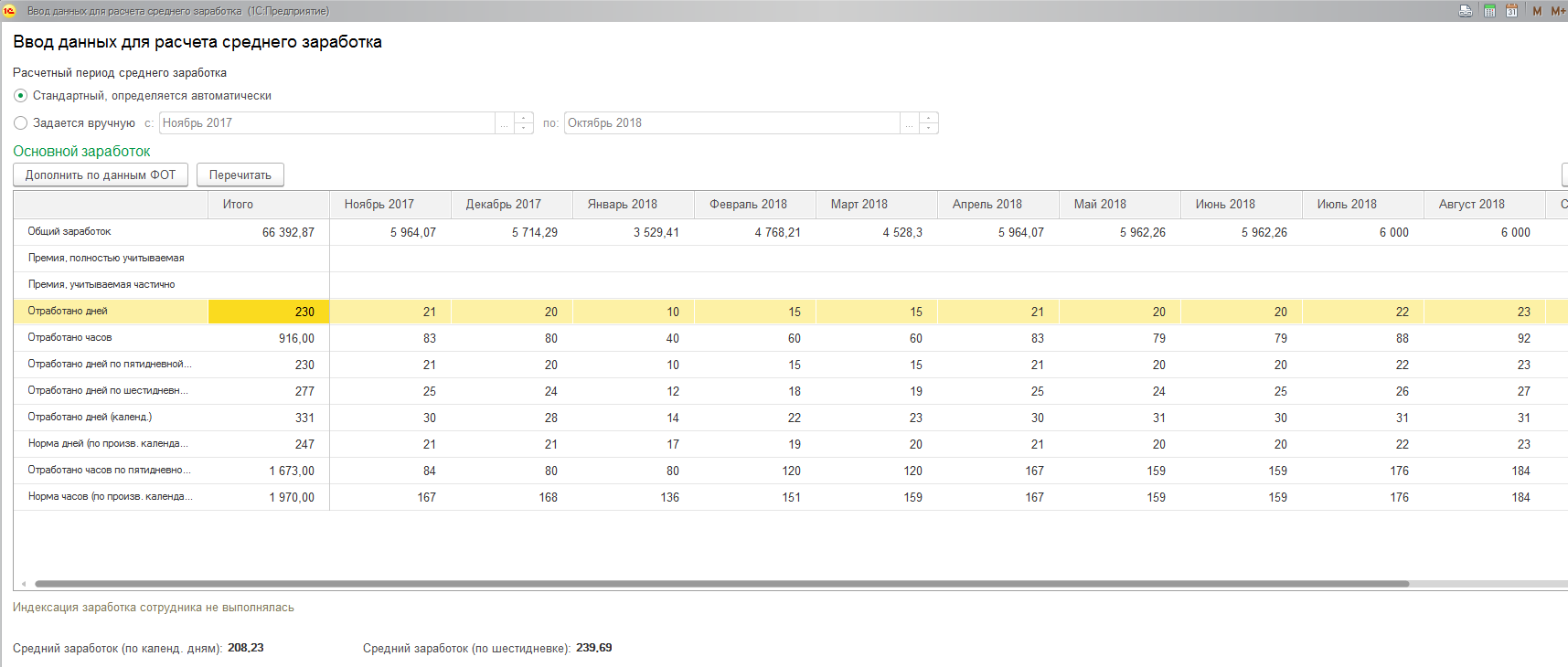Click the M+ memory add button
The image size is (1568, 667).
coord(1558,11)
